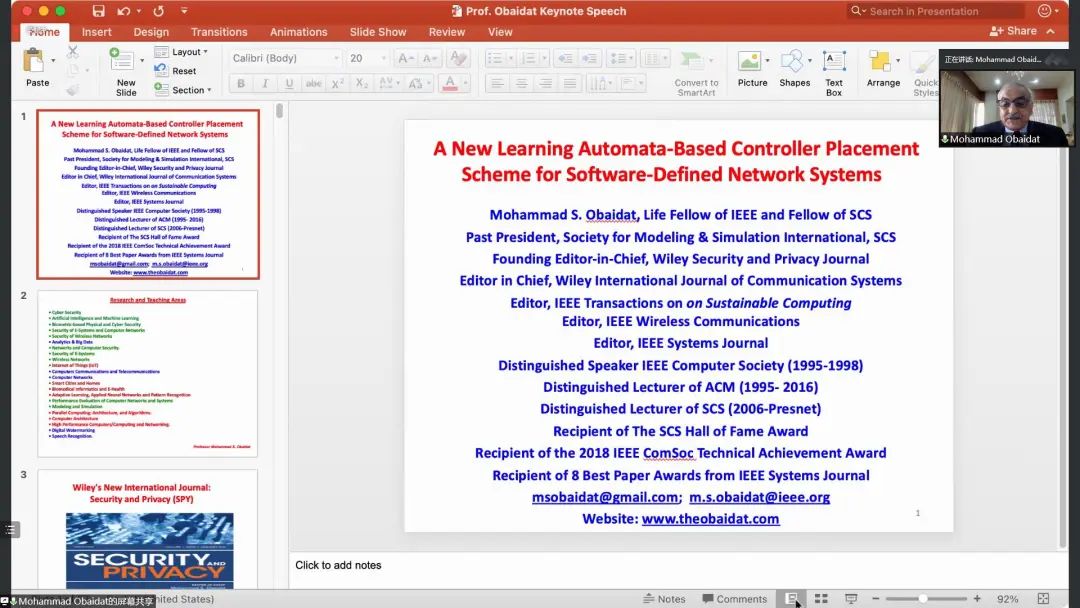Image resolution: width=1080 pixels, height=608 pixels.
Task: Toggle Center paragraph alignment
Action: [521, 83]
